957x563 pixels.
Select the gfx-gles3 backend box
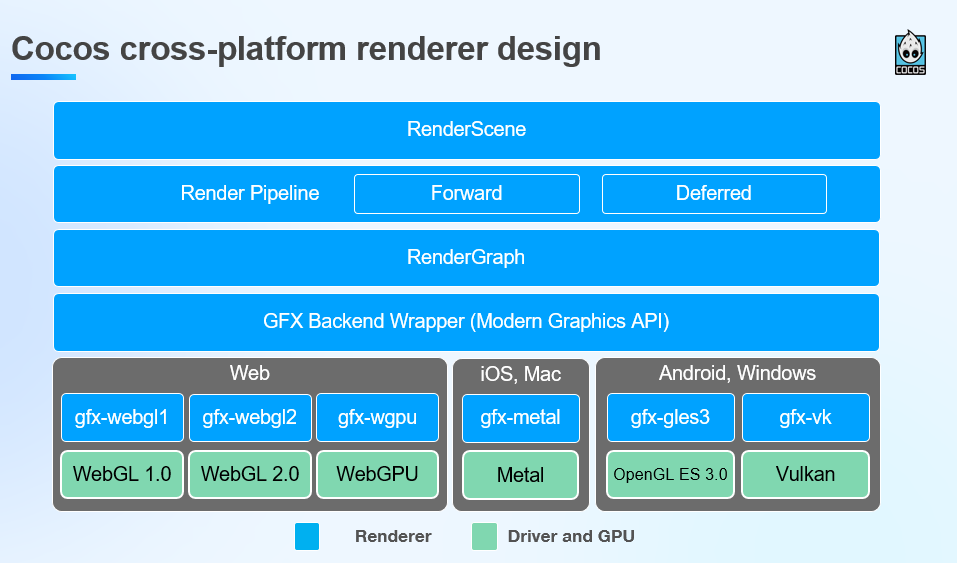tap(670, 418)
